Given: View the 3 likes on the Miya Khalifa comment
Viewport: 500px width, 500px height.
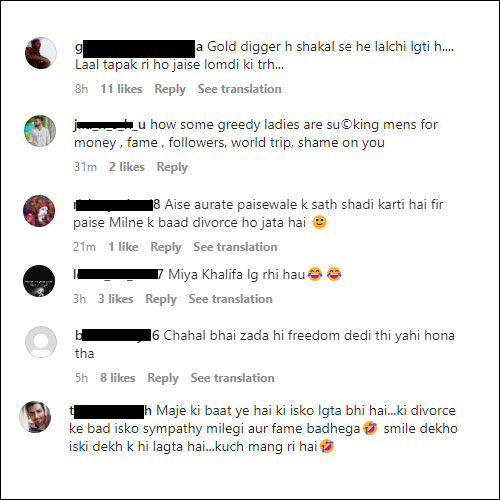Looking at the screenshot, I should tap(115, 299).
